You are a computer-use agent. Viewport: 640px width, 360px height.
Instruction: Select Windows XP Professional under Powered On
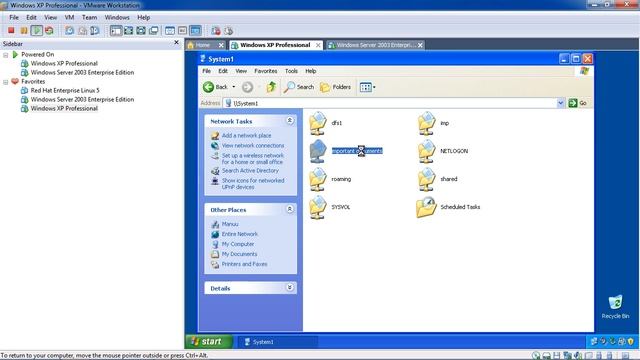coord(64,64)
